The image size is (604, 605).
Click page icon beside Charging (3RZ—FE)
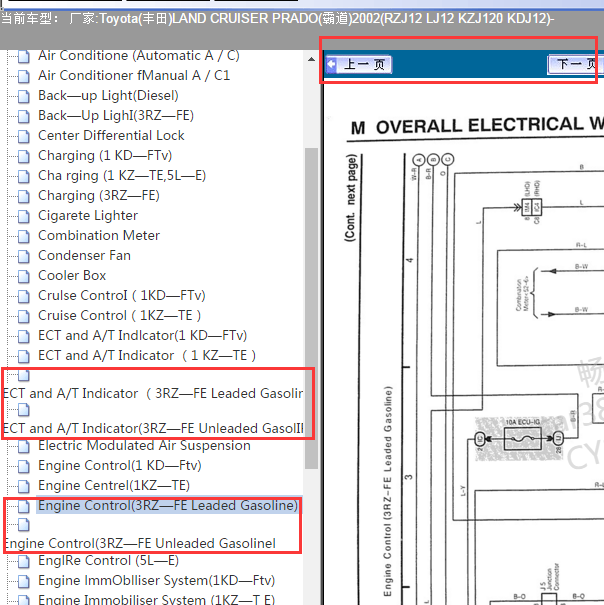pyautogui.click(x=24, y=196)
